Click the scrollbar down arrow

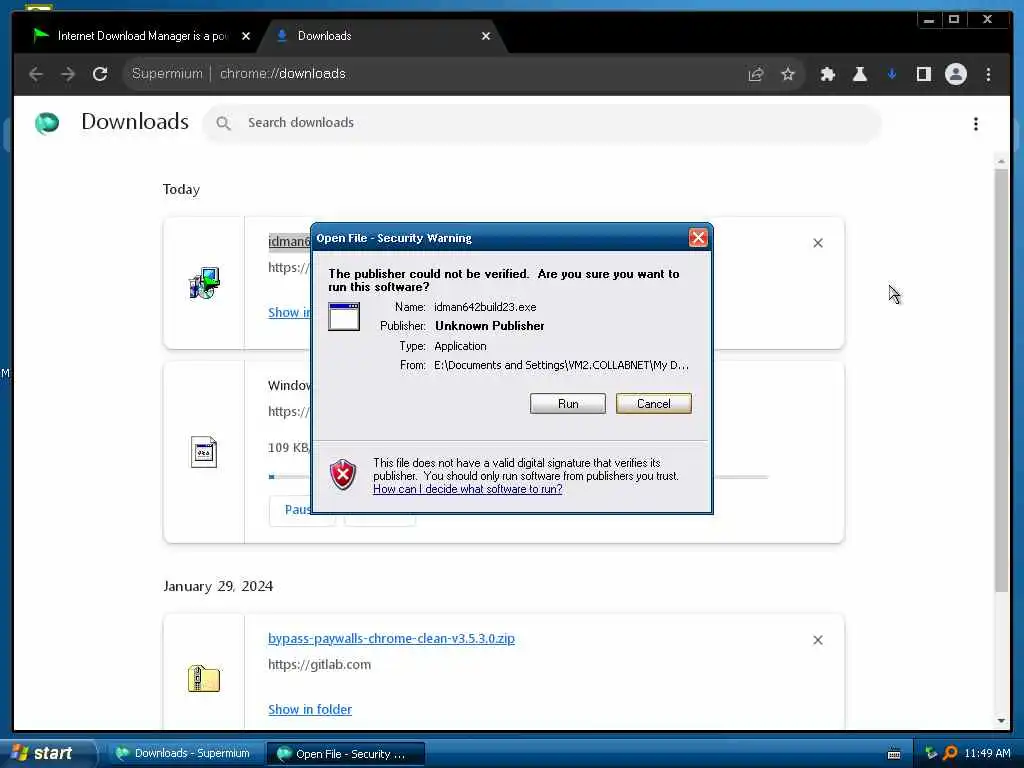click(x=1001, y=721)
